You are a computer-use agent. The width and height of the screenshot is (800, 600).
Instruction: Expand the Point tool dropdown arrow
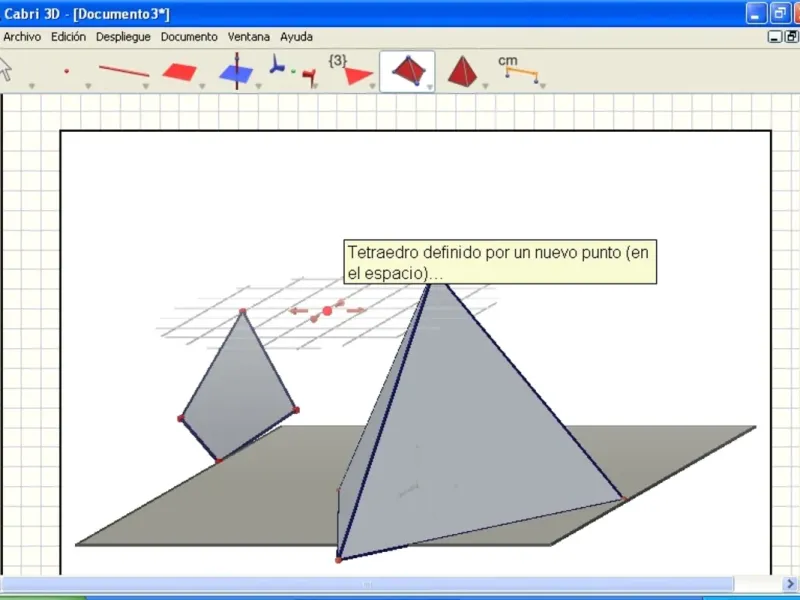pyautogui.click(x=88, y=86)
